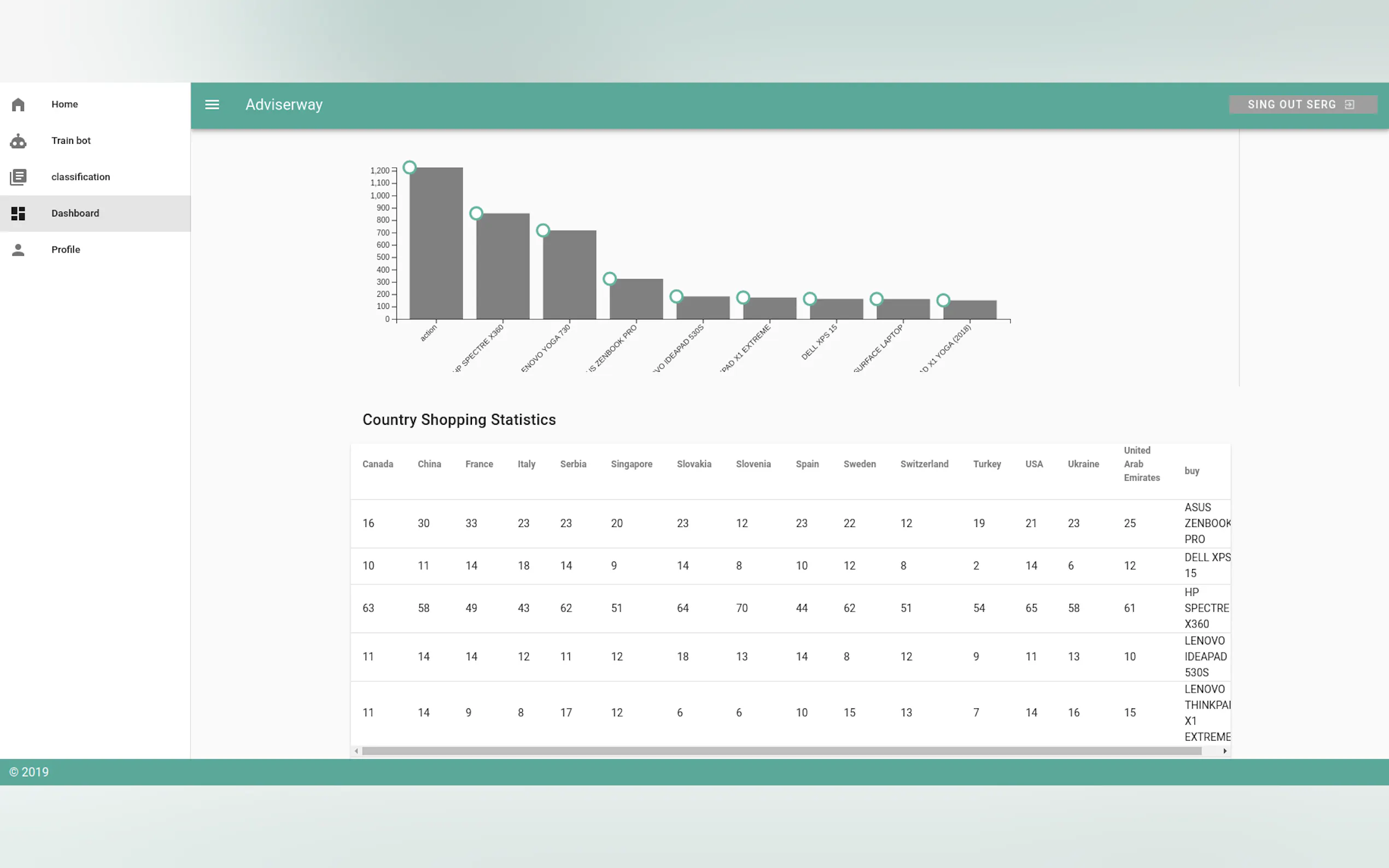
Task: Click the circle marker atop action bar
Action: tap(410, 168)
